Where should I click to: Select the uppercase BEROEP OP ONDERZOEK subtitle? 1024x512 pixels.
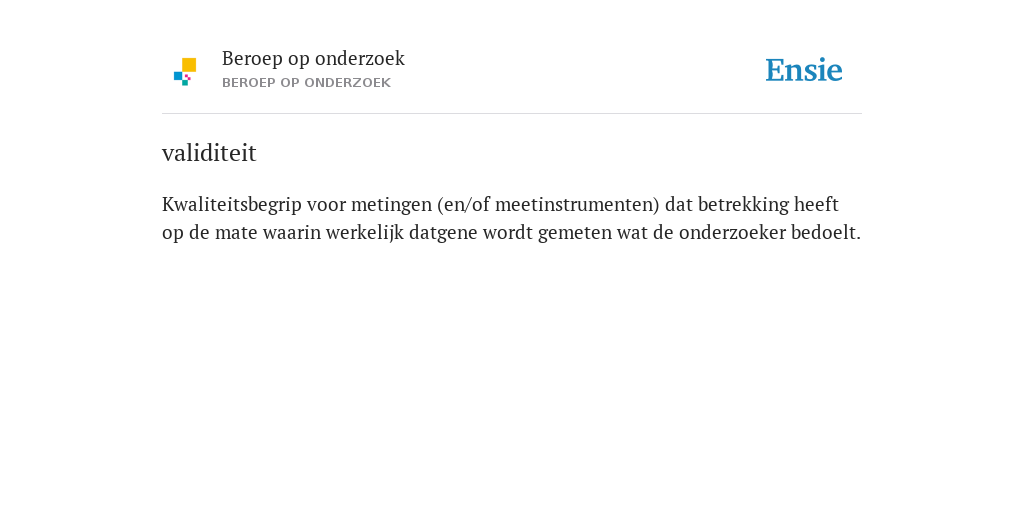point(306,83)
